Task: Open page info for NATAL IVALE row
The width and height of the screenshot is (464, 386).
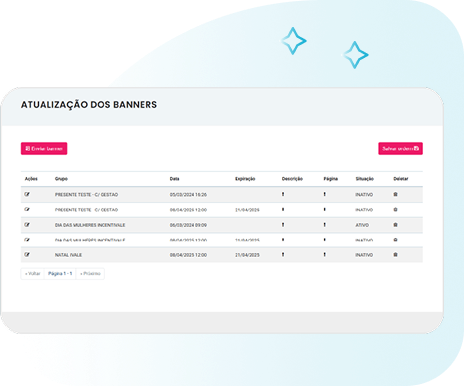Action: point(324,254)
